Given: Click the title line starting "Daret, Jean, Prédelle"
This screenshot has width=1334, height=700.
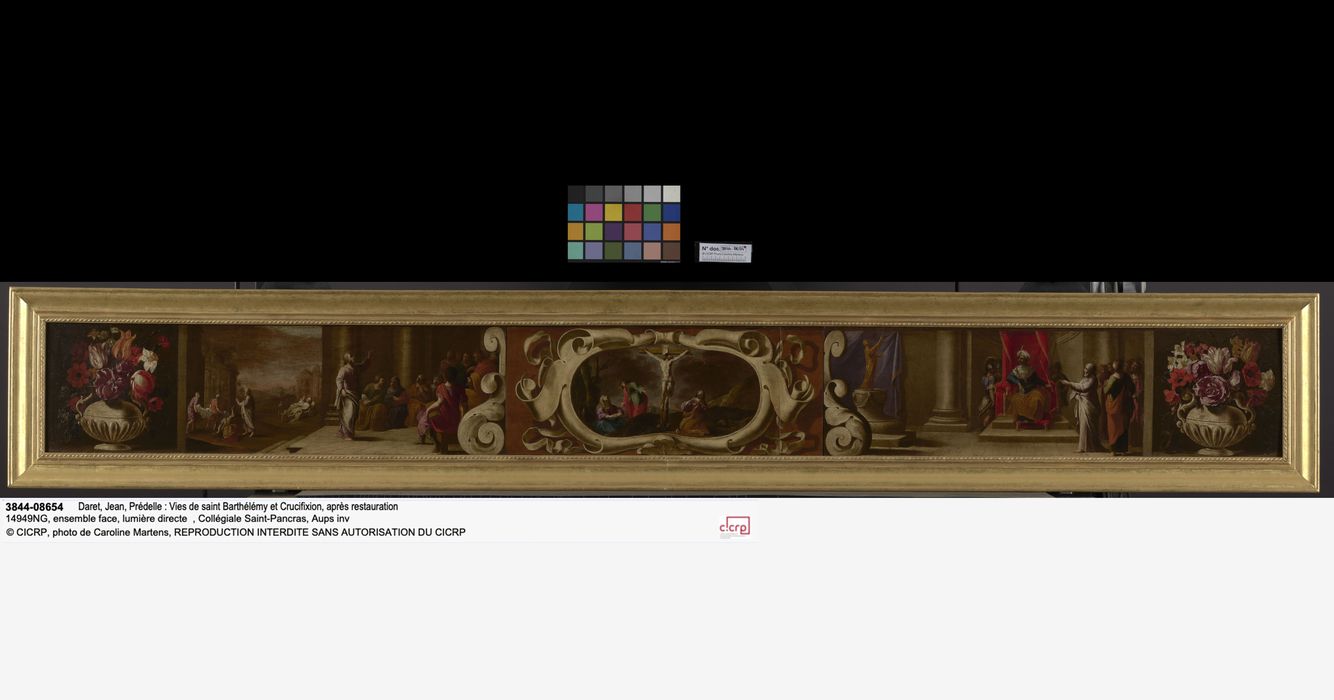Looking at the screenshot, I should pos(238,507).
